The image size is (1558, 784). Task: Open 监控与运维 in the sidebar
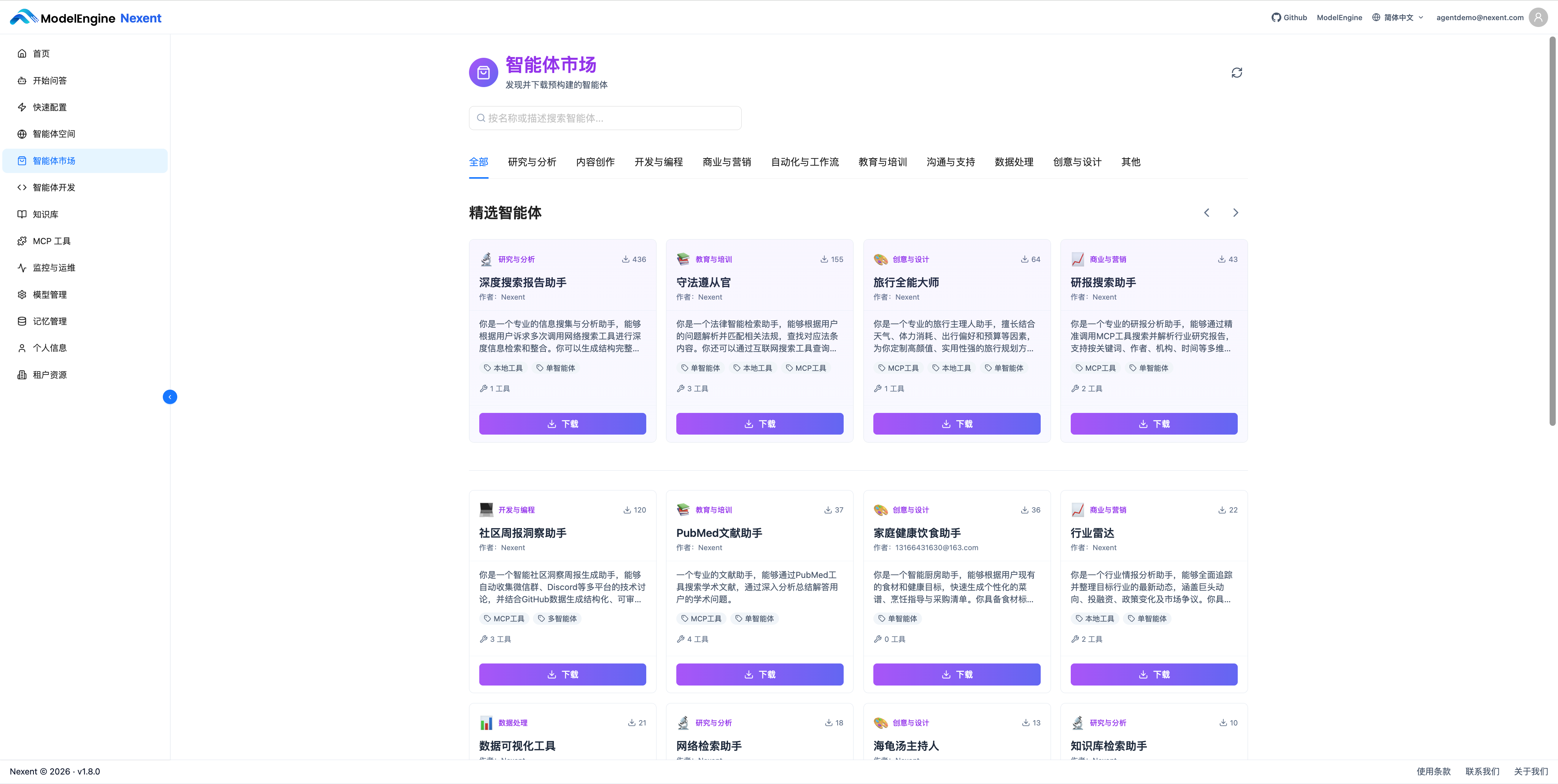coord(54,267)
